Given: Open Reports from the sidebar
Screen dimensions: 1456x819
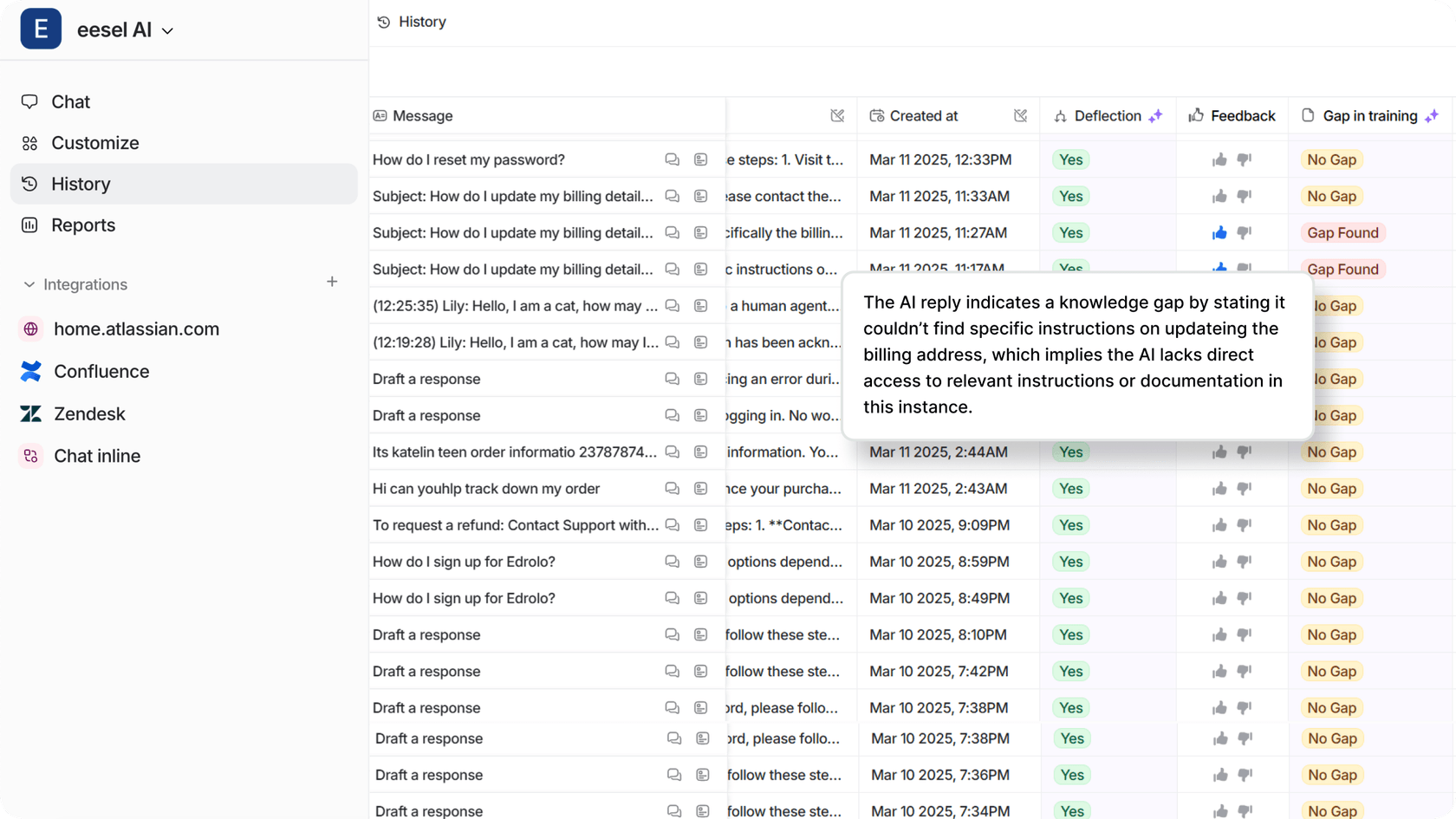Looking at the screenshot, I should coord(82,225).
